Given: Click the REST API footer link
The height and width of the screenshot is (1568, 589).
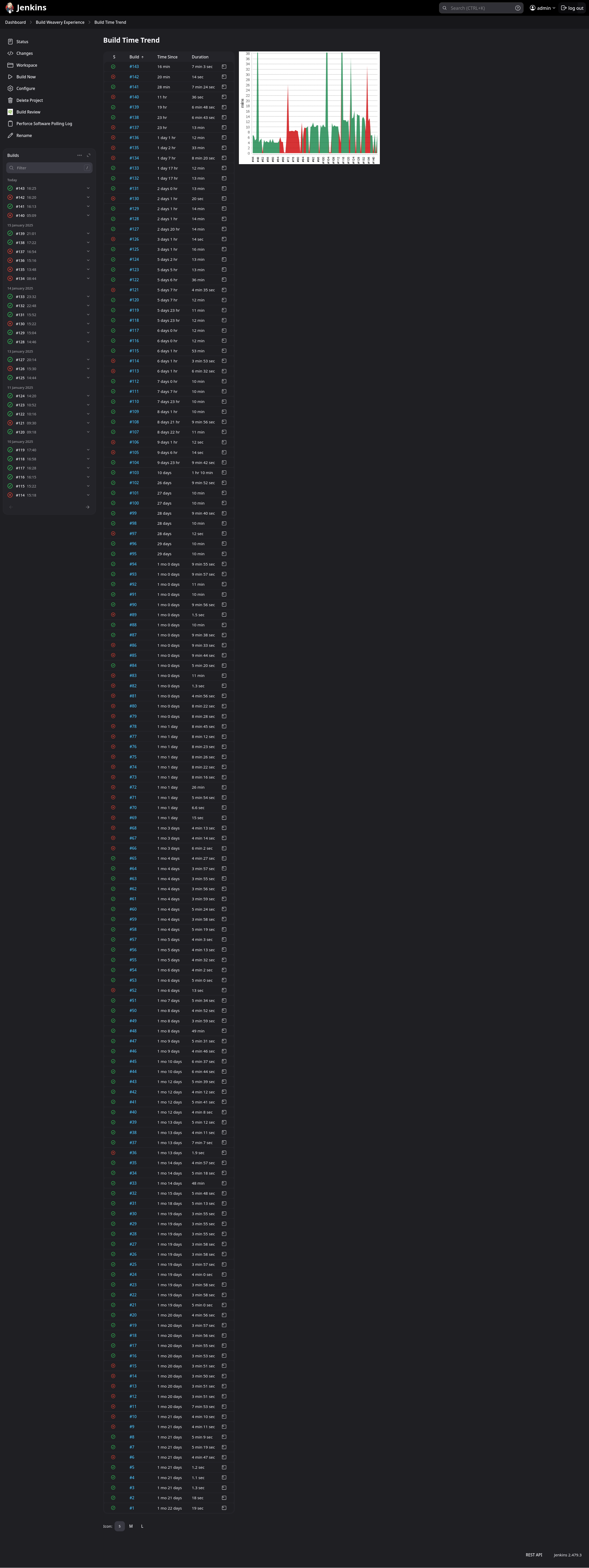Looking at the screenshot, I should [x=534, y=1555].
